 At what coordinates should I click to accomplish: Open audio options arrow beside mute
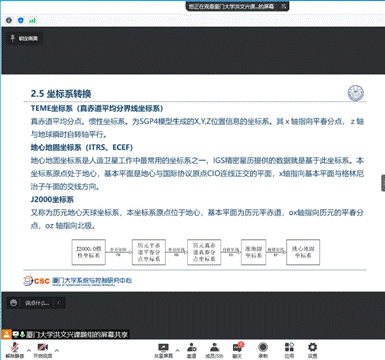(29, 350)
